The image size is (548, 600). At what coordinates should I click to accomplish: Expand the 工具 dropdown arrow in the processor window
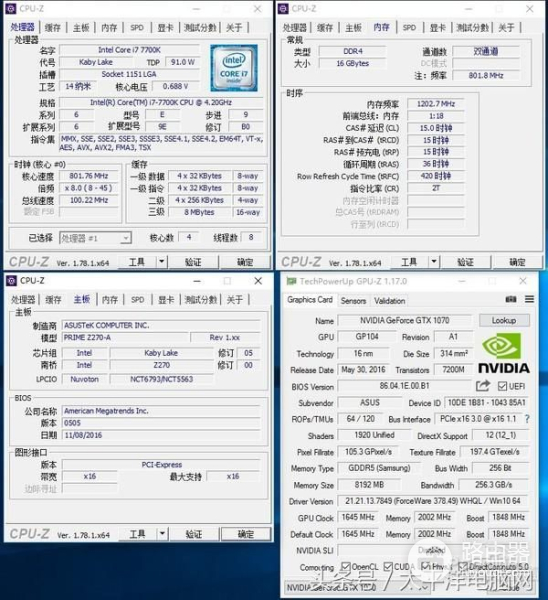[162, 262]
